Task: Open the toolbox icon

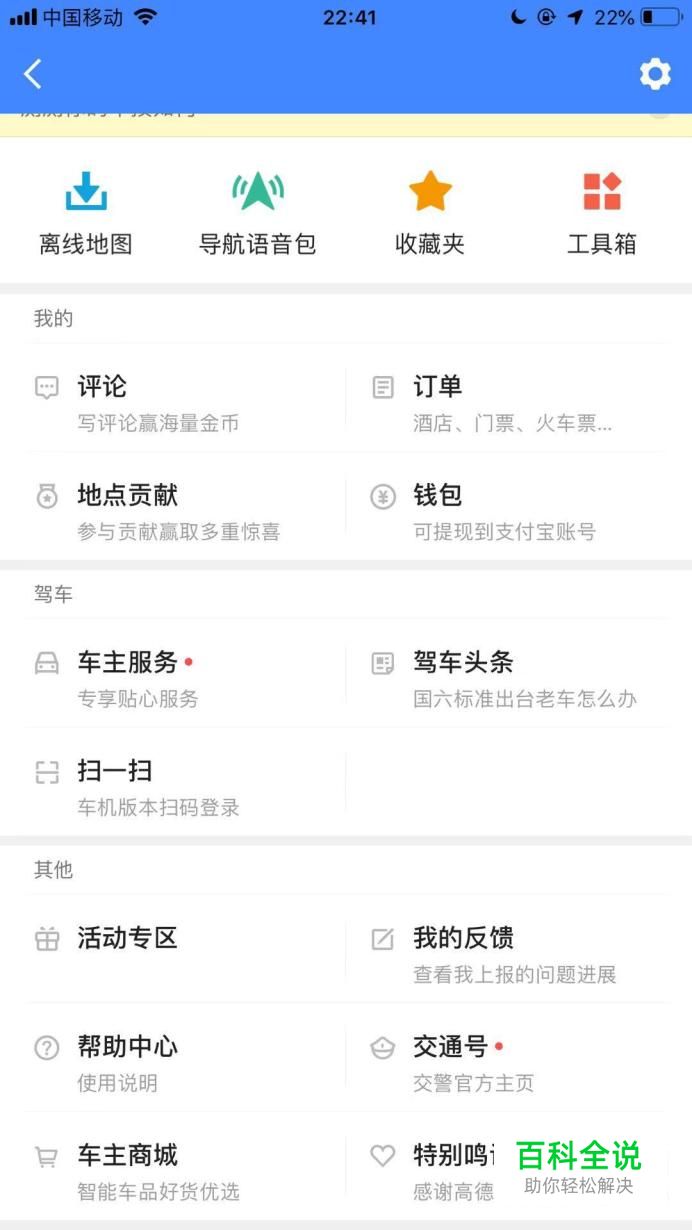Action: tap(602, 191)
